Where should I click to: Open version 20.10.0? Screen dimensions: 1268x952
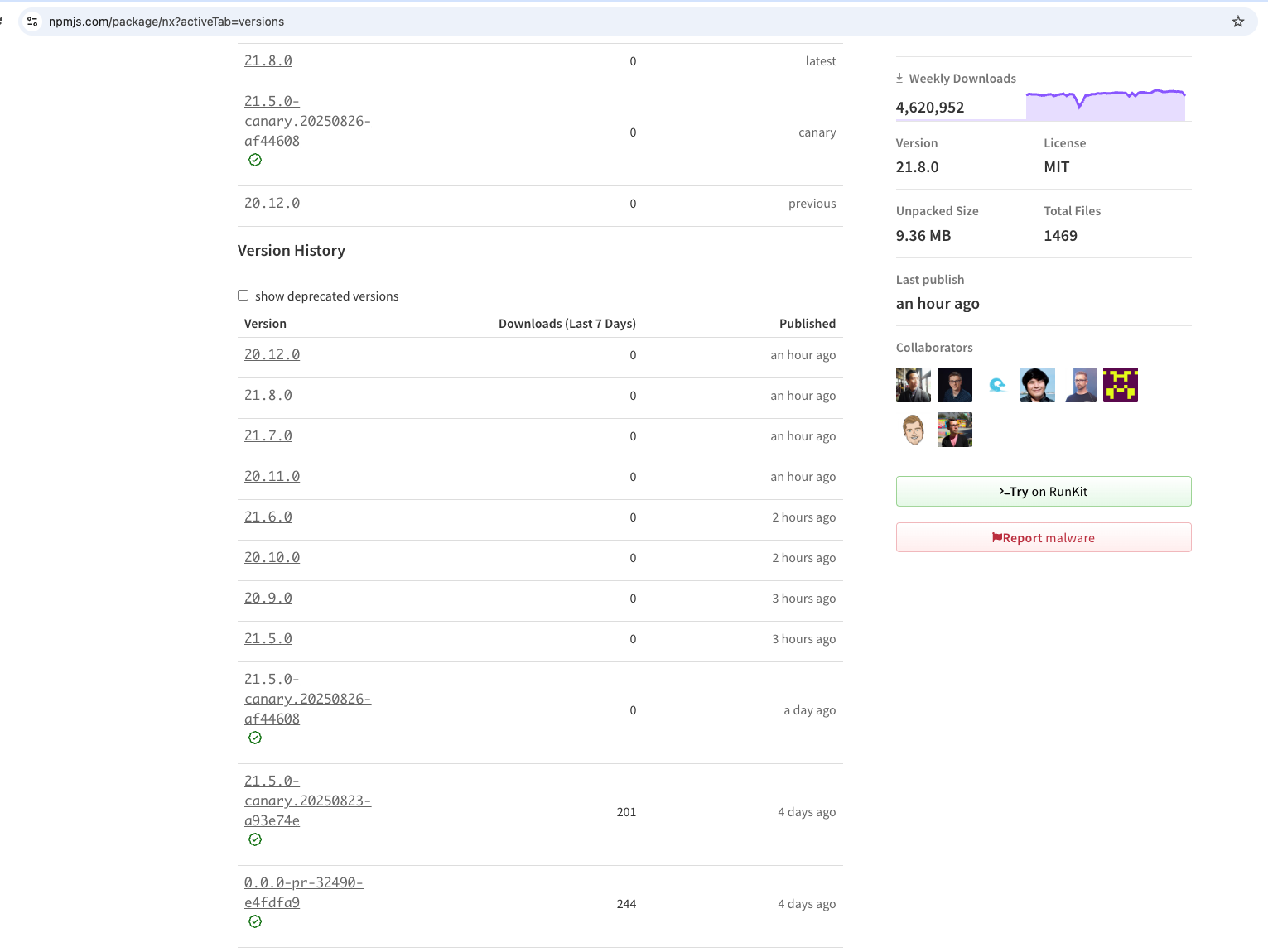[x=272, y=557]
